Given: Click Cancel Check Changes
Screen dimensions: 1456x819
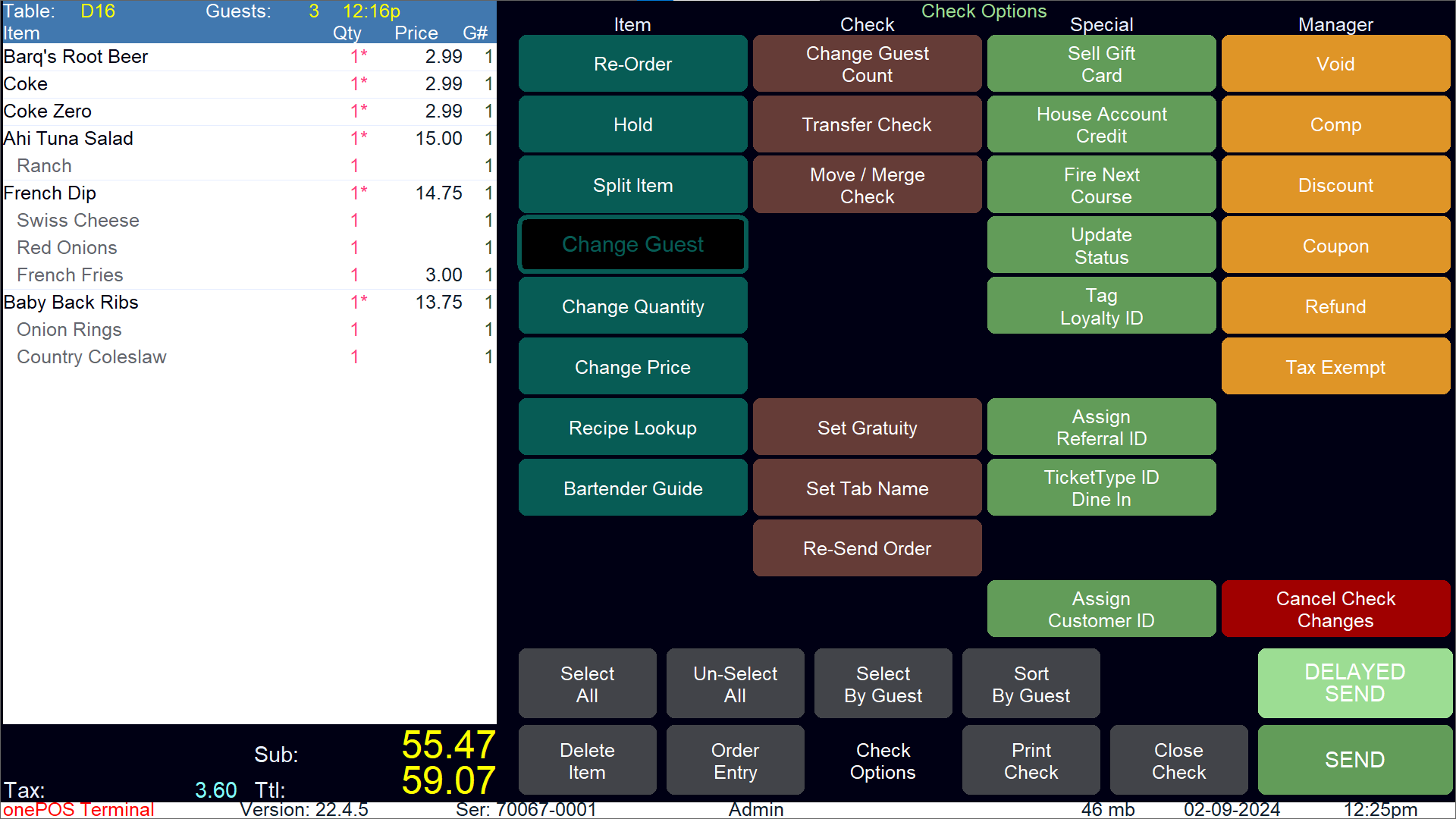Looking at the screenshot, I should tap(1335, 609).
